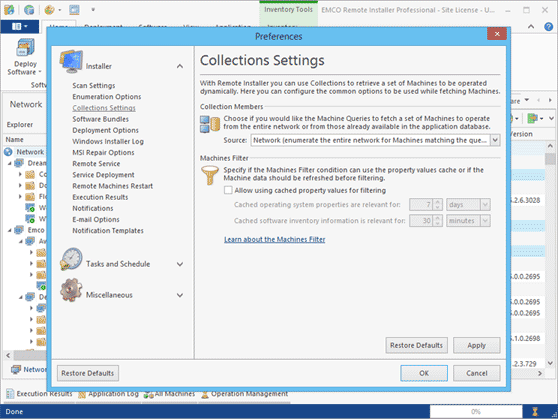Viewport: 558px width, 419px height.
Task: Collapse the Installer section chevron
Action: (180, 66)
